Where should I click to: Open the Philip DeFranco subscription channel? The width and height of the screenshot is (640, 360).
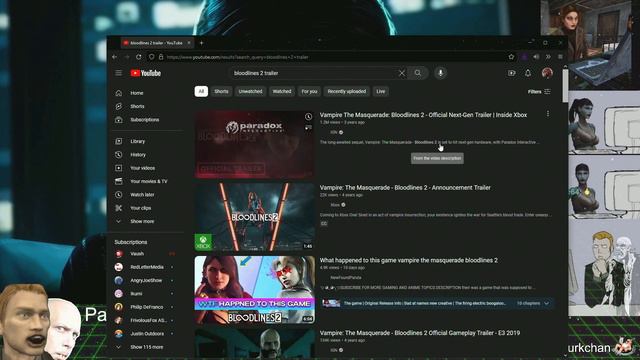pos(147,307)
